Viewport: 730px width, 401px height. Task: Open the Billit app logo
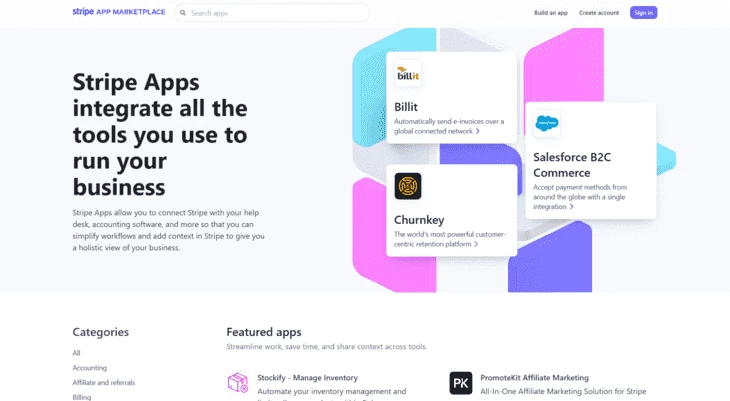pos(408,74)
